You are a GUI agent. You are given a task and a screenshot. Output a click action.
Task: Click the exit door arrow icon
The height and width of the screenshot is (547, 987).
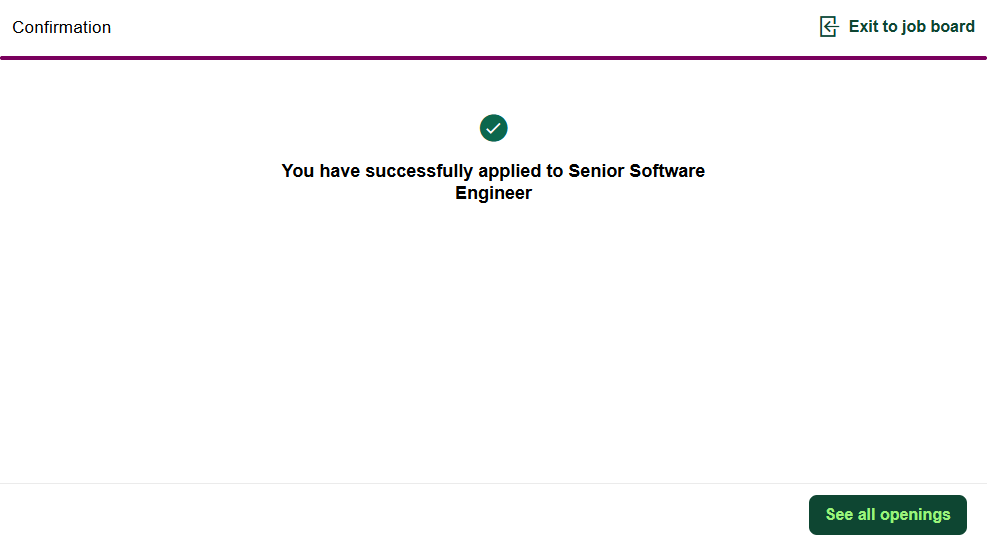[x=828, y=27]
